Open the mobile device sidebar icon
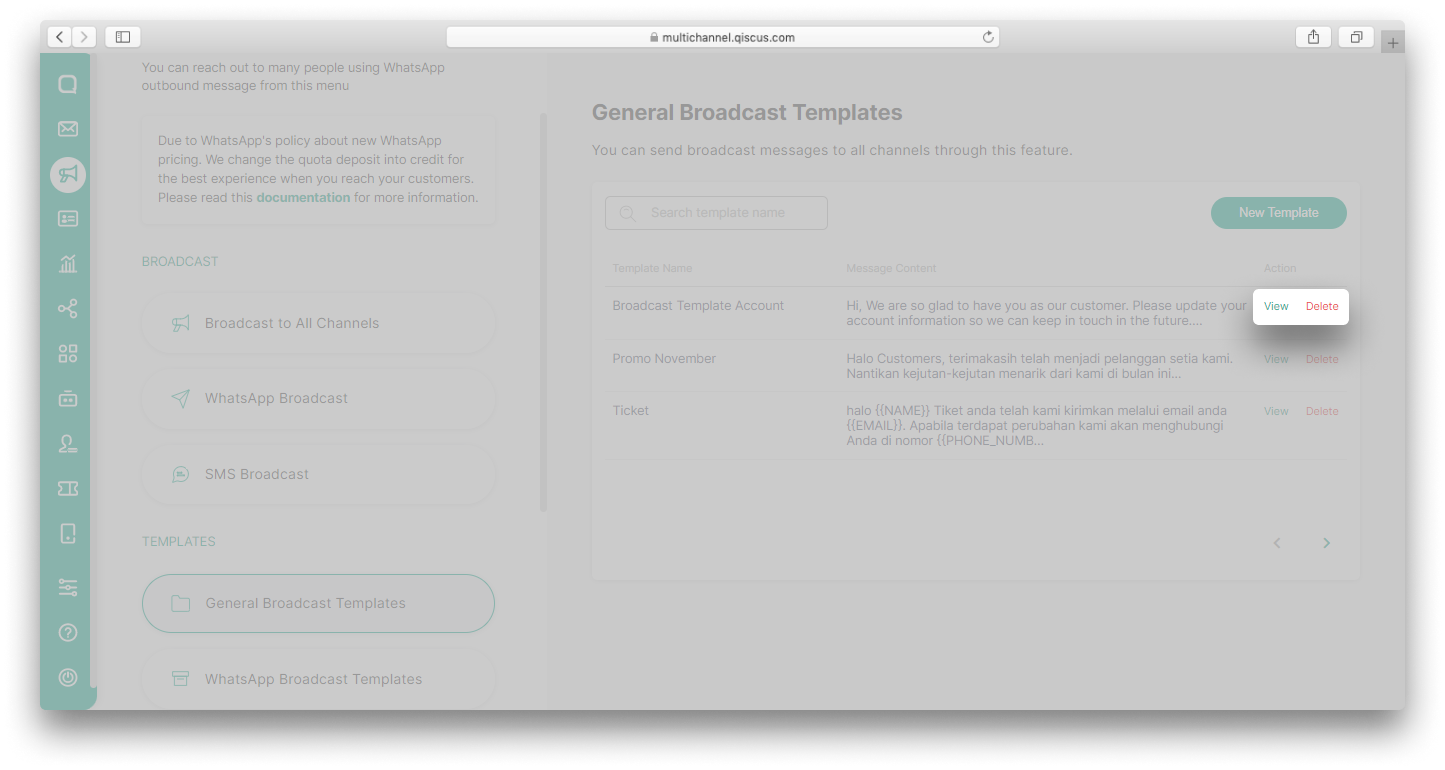Screen dimensions: 1445x770 (68, 533)
